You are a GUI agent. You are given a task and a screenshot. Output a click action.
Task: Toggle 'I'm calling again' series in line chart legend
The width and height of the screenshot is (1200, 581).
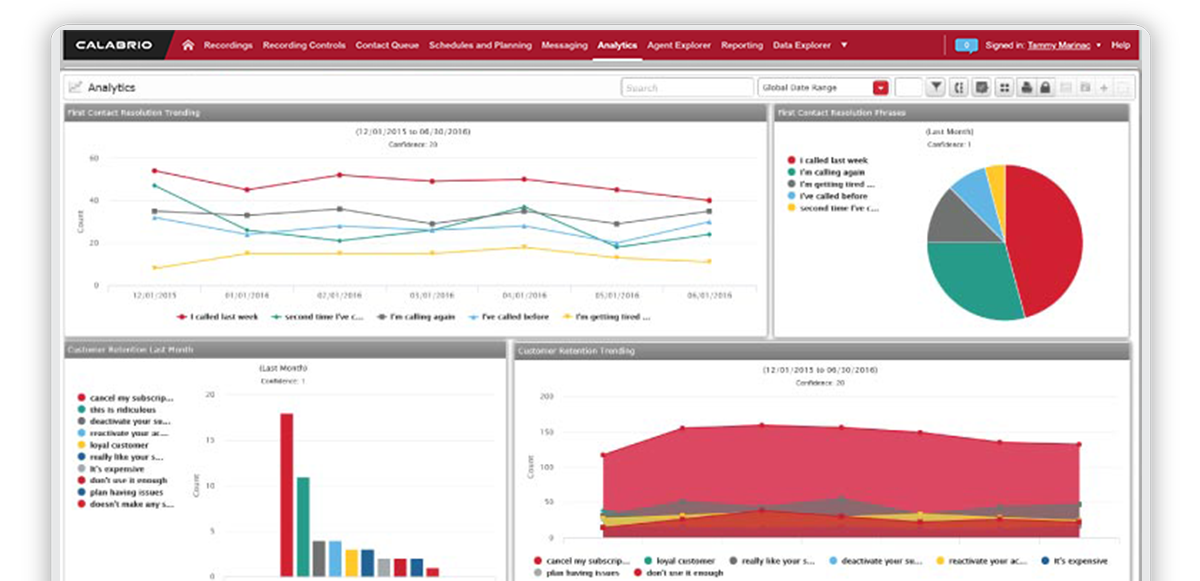415,317
